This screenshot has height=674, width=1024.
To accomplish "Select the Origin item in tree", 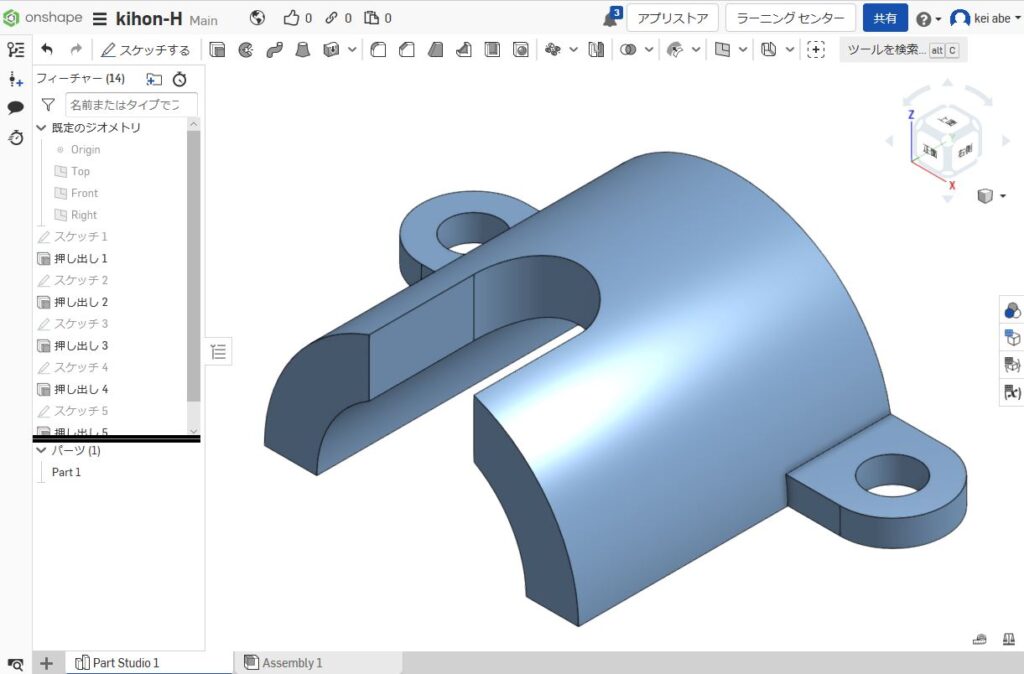I will click(86, 150).
